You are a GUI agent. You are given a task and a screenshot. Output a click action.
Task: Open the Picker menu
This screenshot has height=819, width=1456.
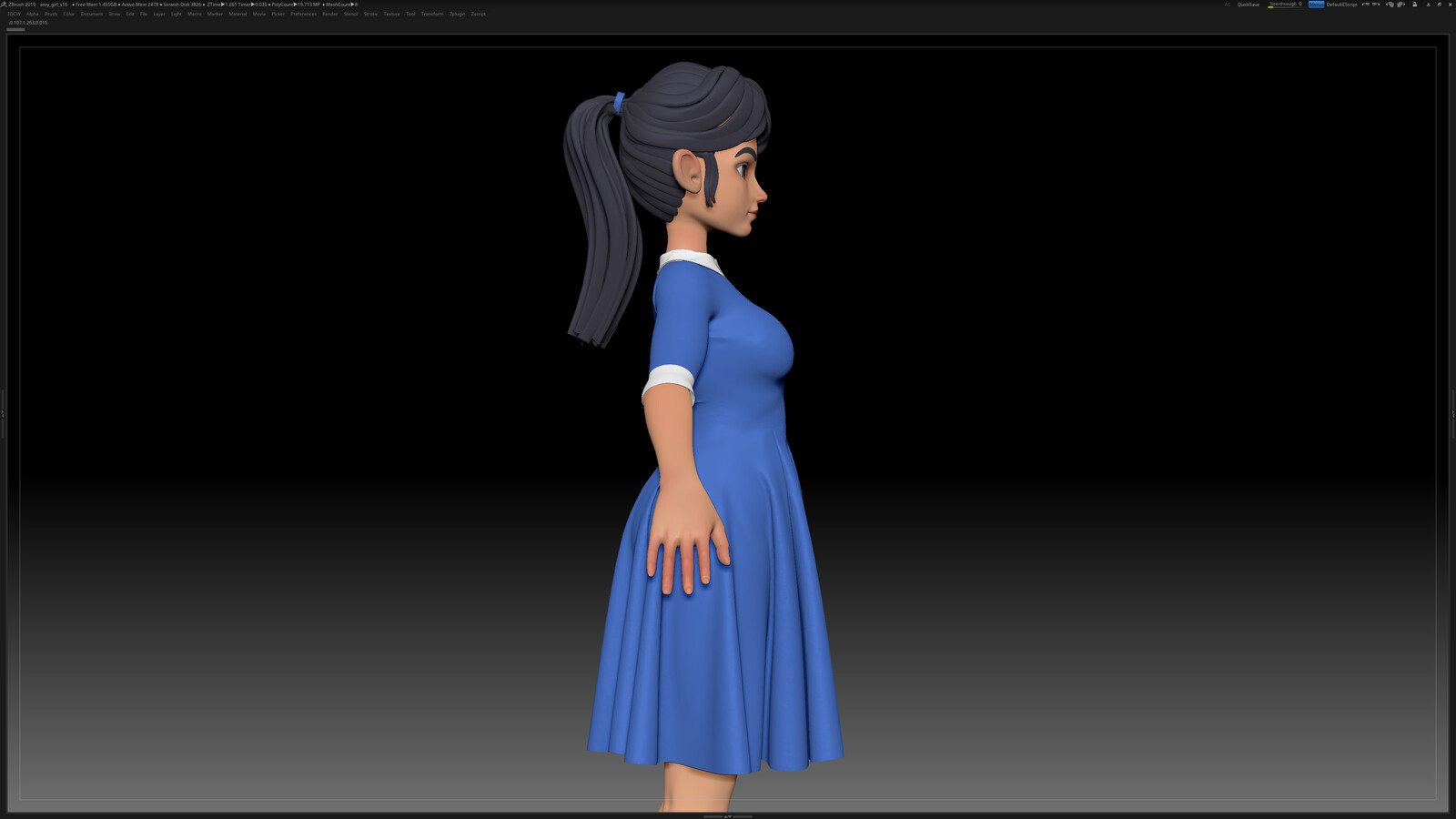pyautogui.click(x=278, y=14)
